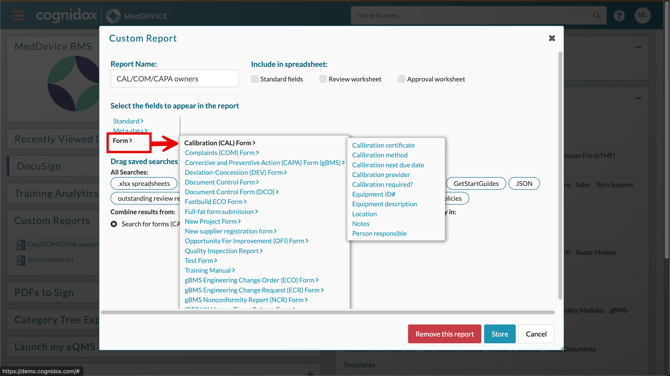Open gBMS Engineering Change Request (ECR) Form
The width and height of the screenshot is (670, 376).
click(x=254, y=290)
